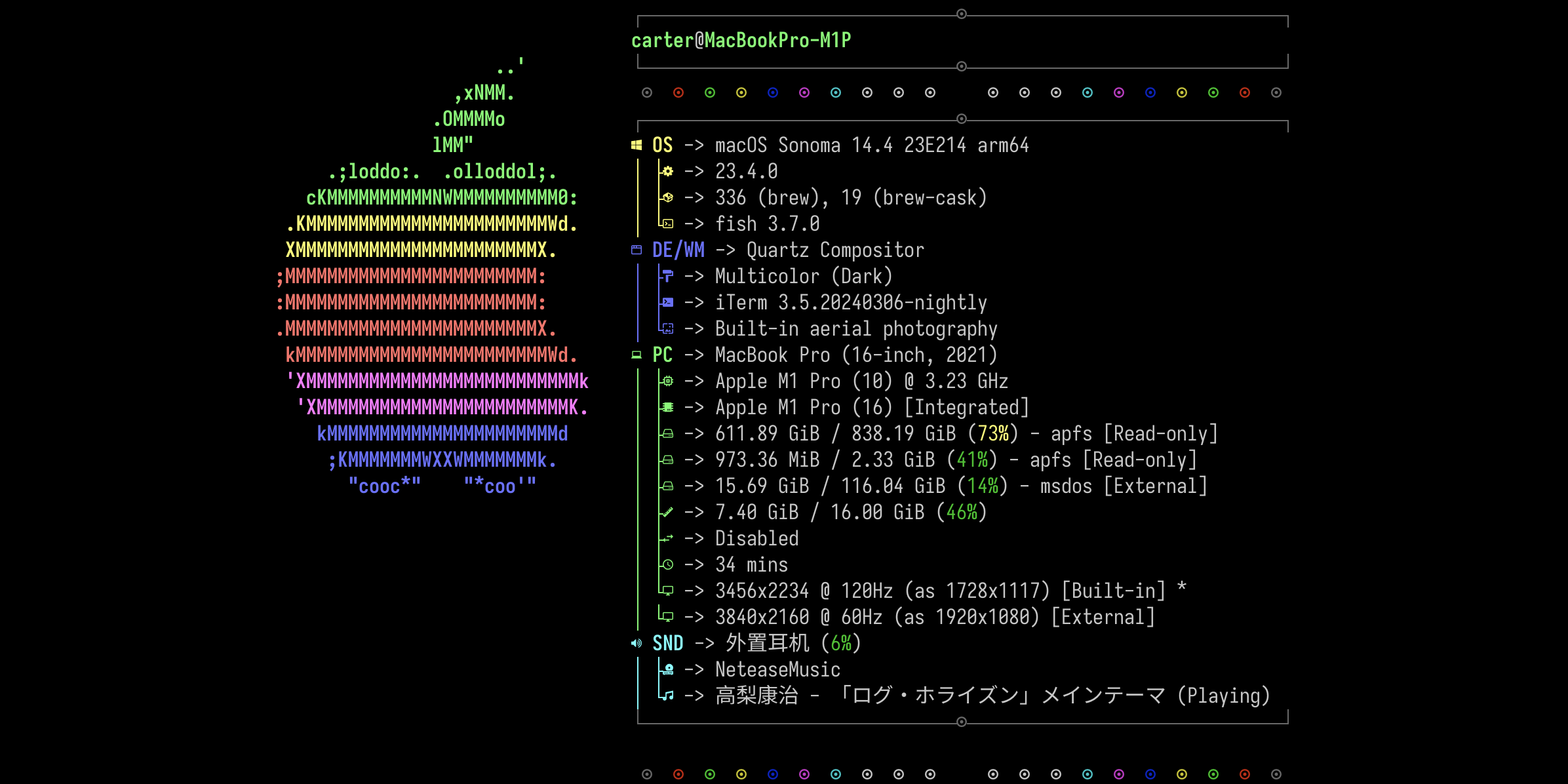
Task: Select the DE/WM section header
Action: (678, 250)
